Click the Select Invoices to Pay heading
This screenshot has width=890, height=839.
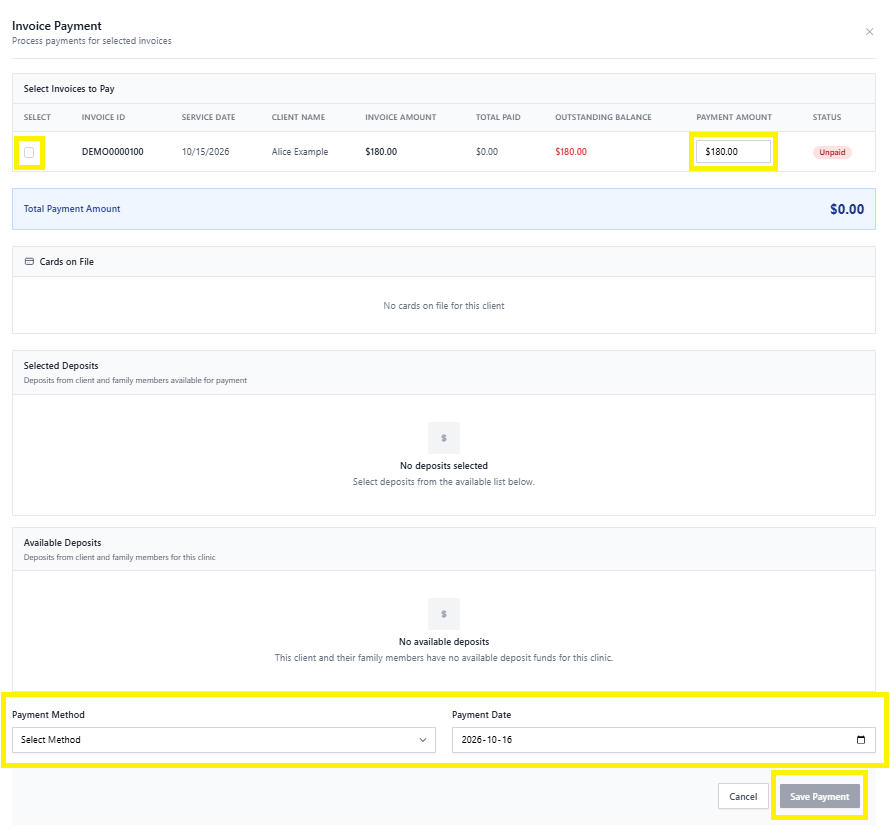coord(69,89)
